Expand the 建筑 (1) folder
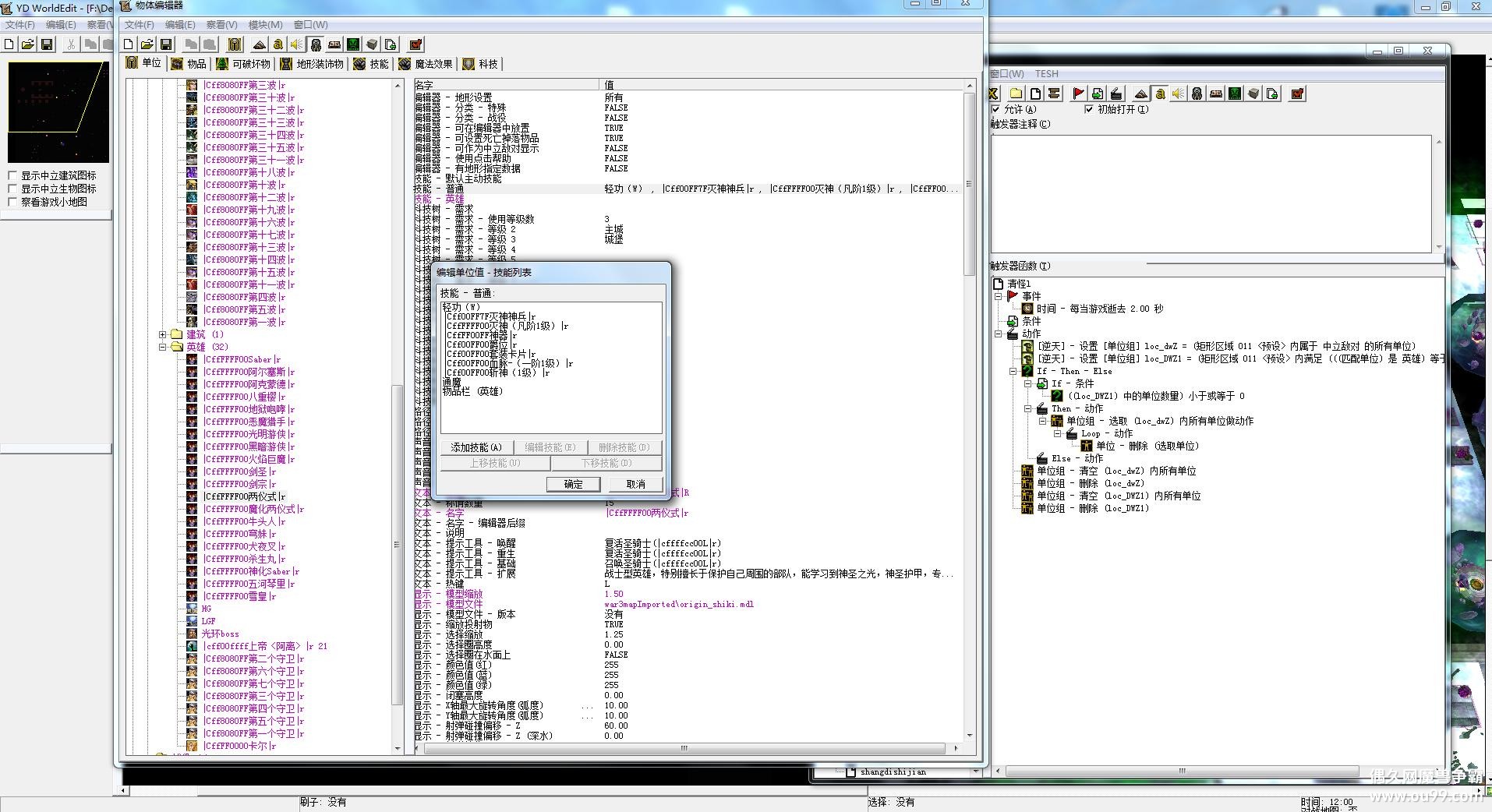 point(163,334)
